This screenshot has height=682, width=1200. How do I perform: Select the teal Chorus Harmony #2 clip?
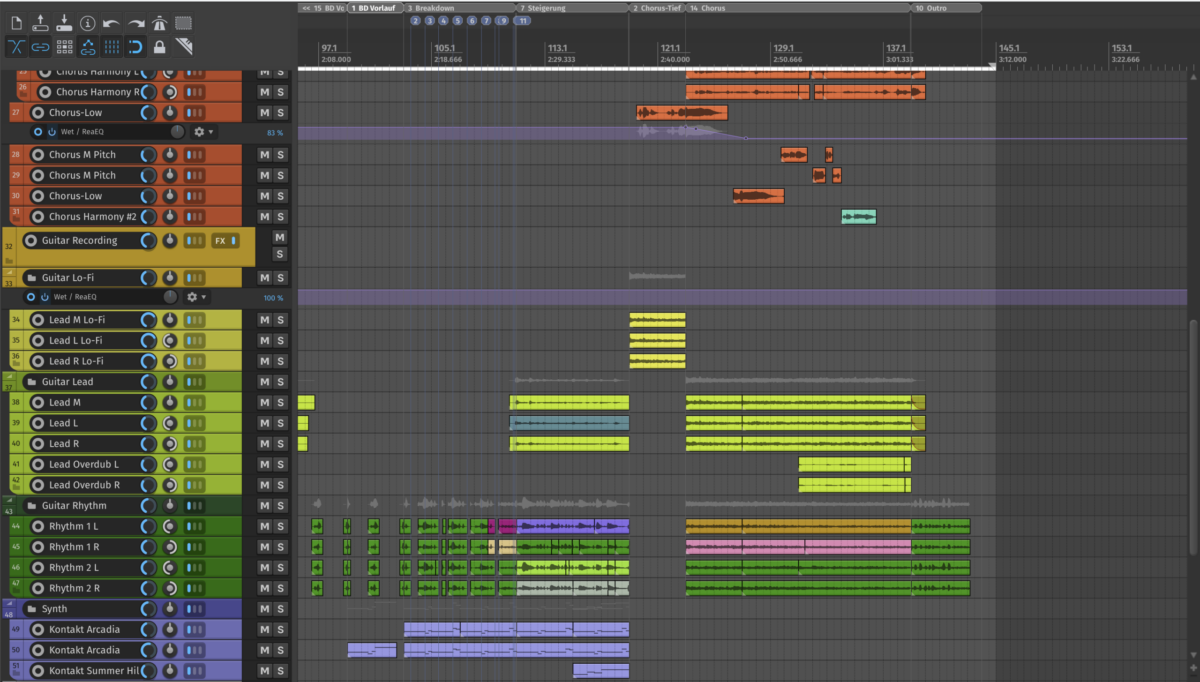pos(859,217)
